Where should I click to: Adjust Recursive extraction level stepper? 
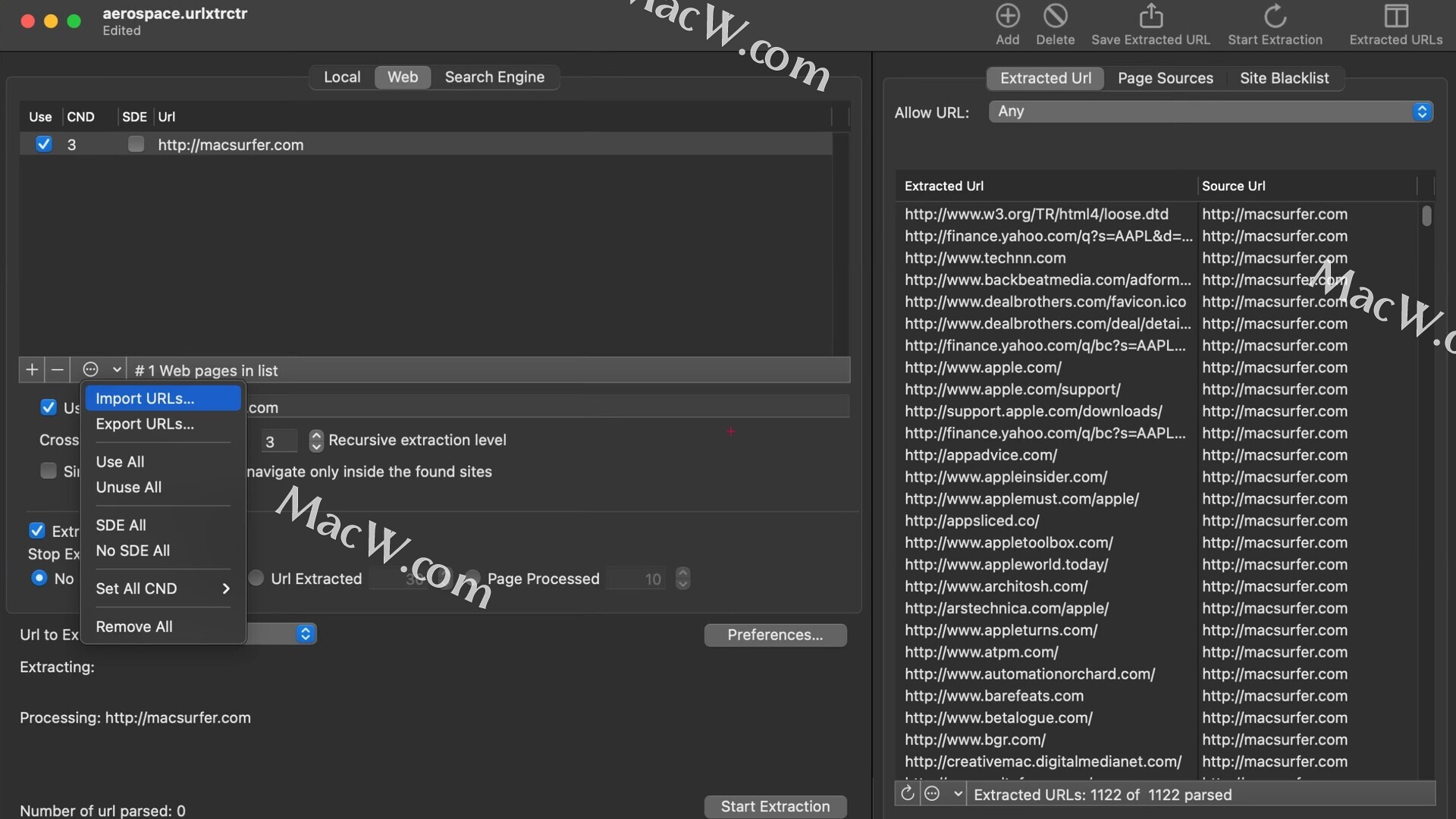[316, 441]
